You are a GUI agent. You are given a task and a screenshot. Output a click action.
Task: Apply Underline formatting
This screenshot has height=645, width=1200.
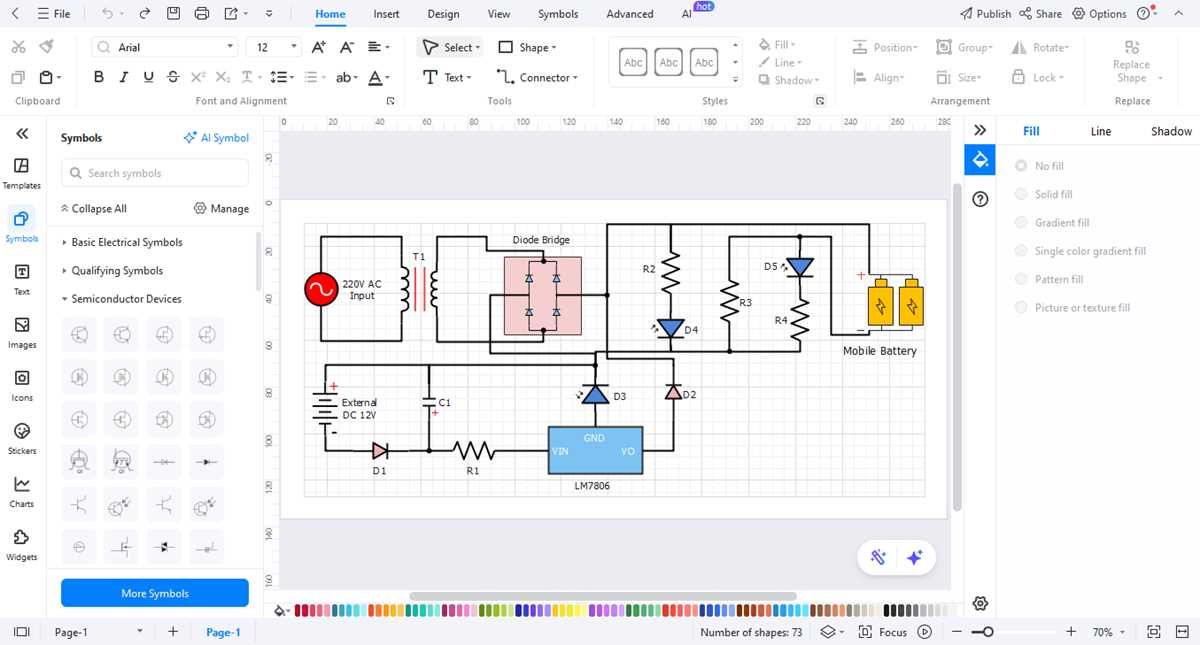(148, 77)
